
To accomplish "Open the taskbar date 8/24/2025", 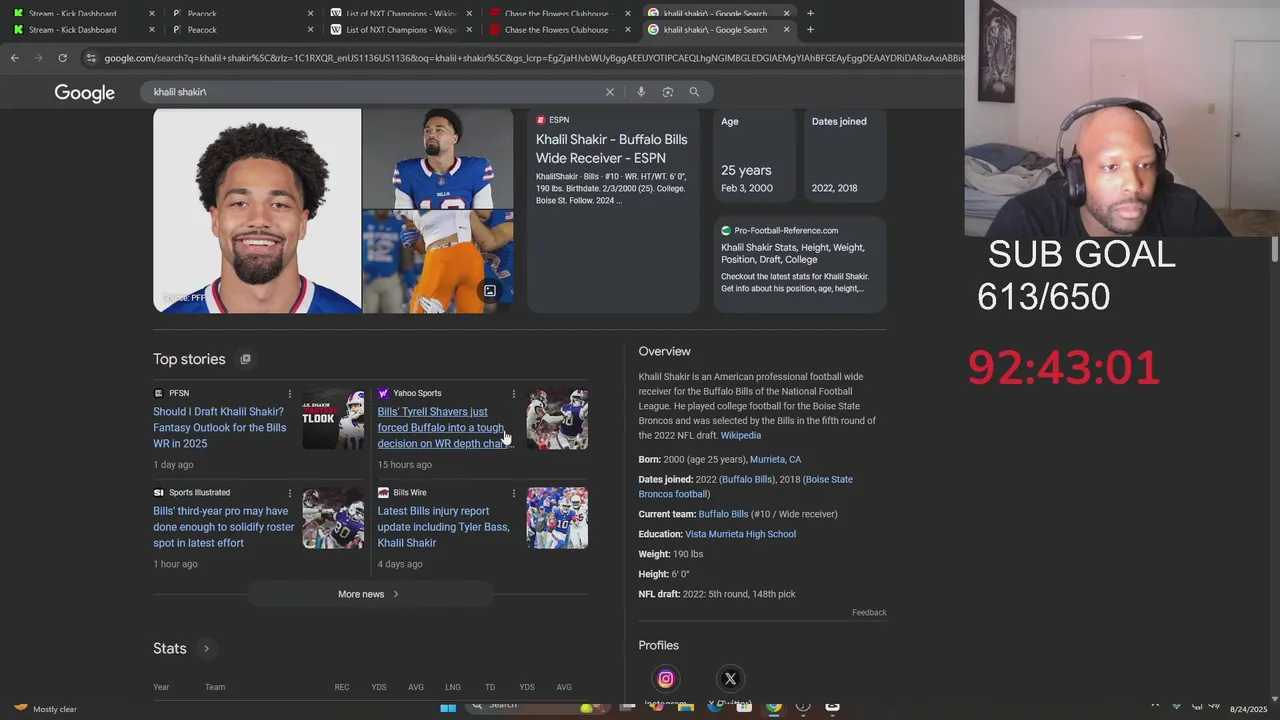I will pos(1248,709).
